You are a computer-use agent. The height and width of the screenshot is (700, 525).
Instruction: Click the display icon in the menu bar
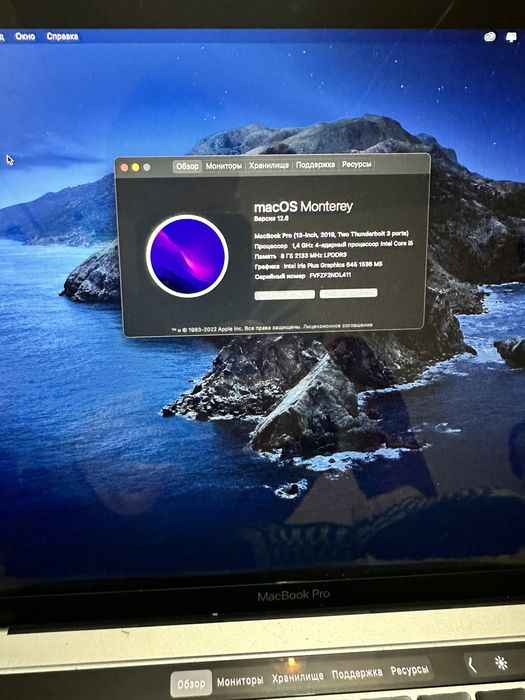pyautogui.click(x=511, y=38)
